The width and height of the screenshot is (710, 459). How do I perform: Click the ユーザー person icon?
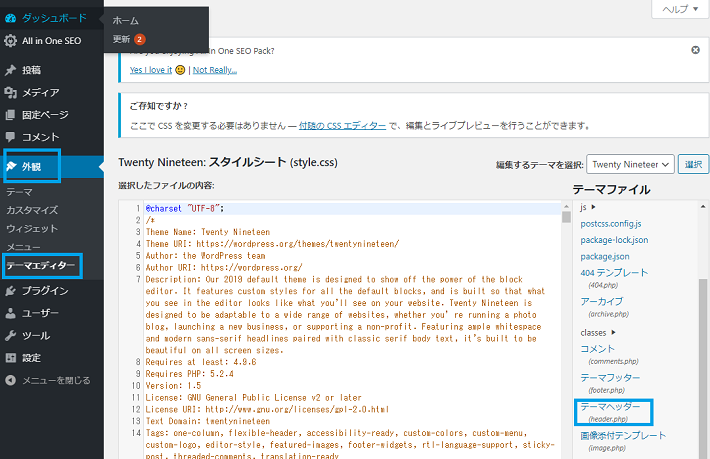pos(10,313)
